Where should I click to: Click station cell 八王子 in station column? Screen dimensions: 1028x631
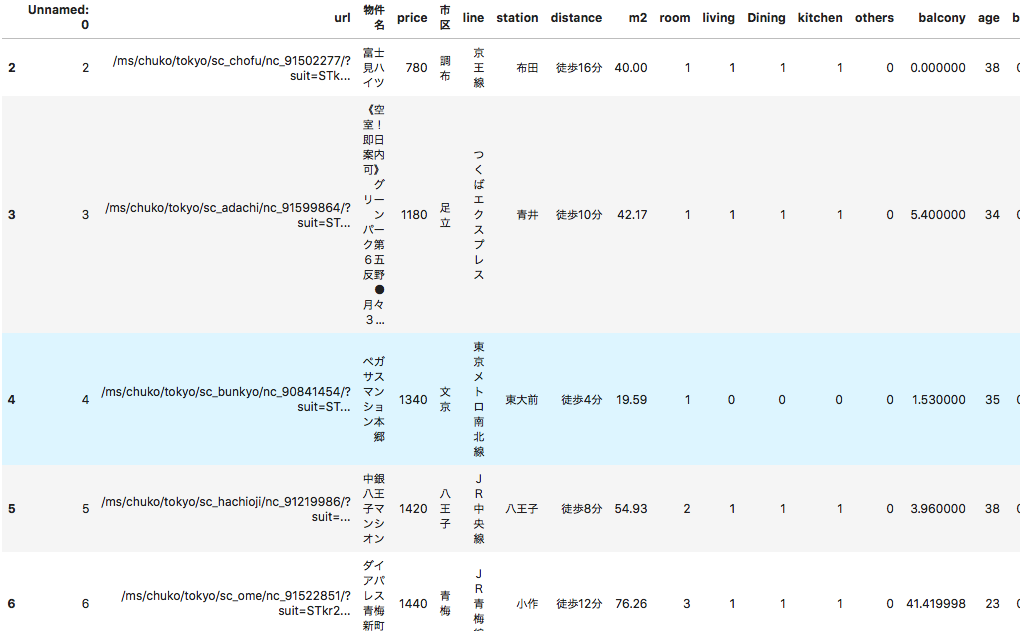(522, 508)
